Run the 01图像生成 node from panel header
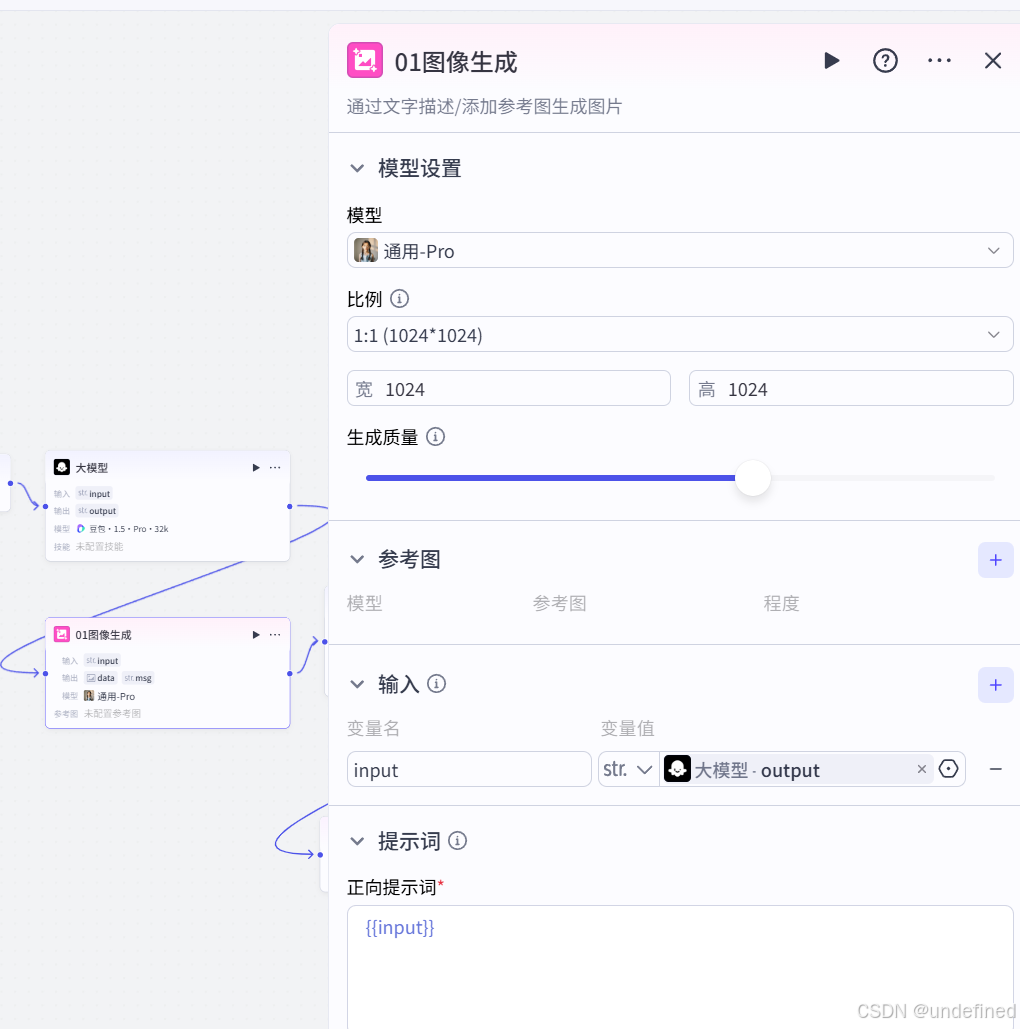The image size is (1020, 1029). click(x=832, y=61)
